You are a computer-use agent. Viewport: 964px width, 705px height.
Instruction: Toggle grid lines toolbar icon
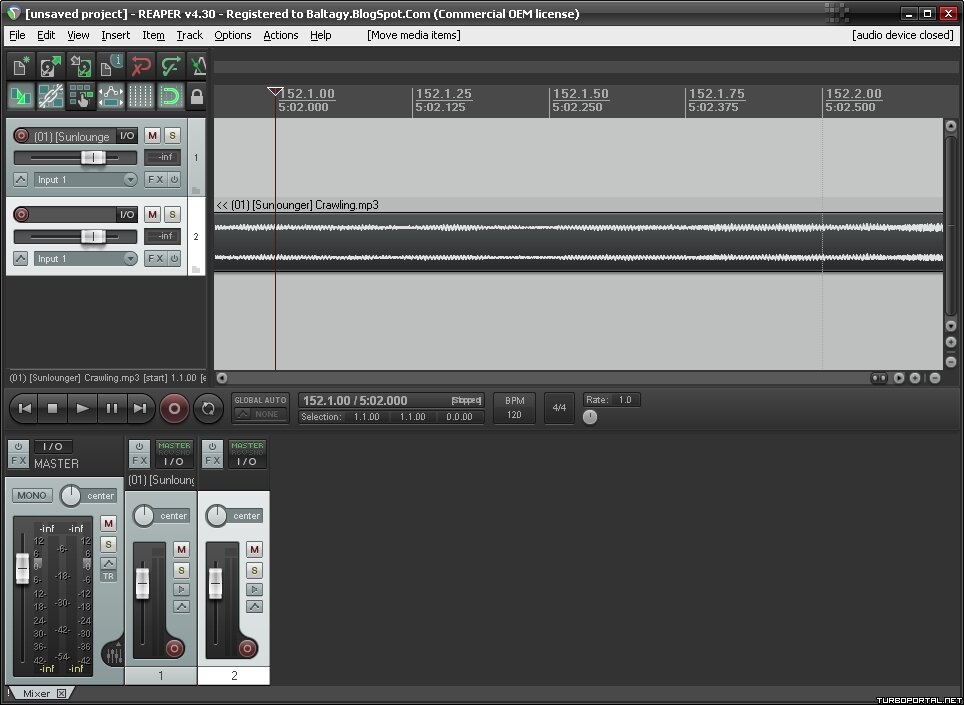141,96
